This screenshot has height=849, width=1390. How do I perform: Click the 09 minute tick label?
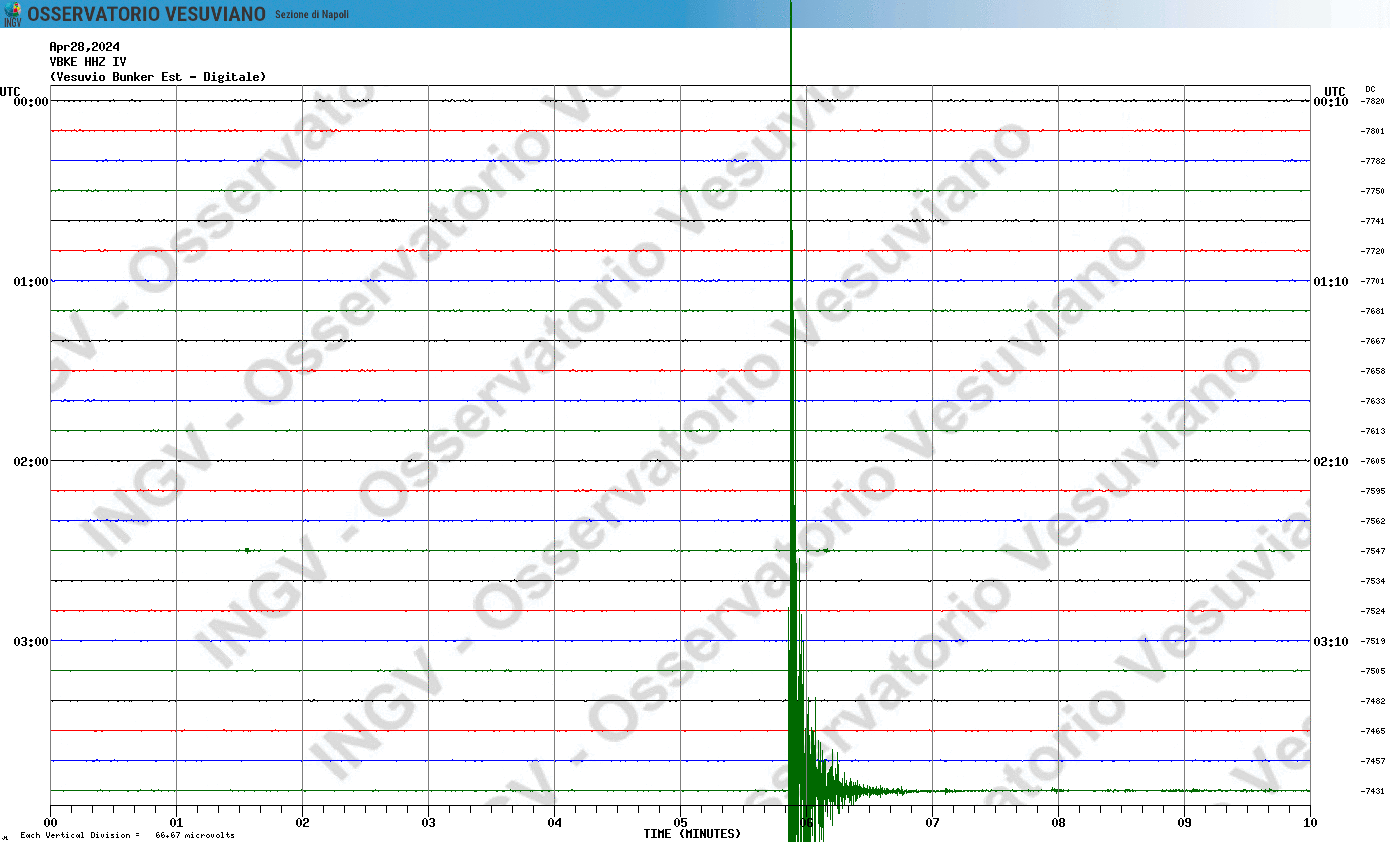point(1184,823)
